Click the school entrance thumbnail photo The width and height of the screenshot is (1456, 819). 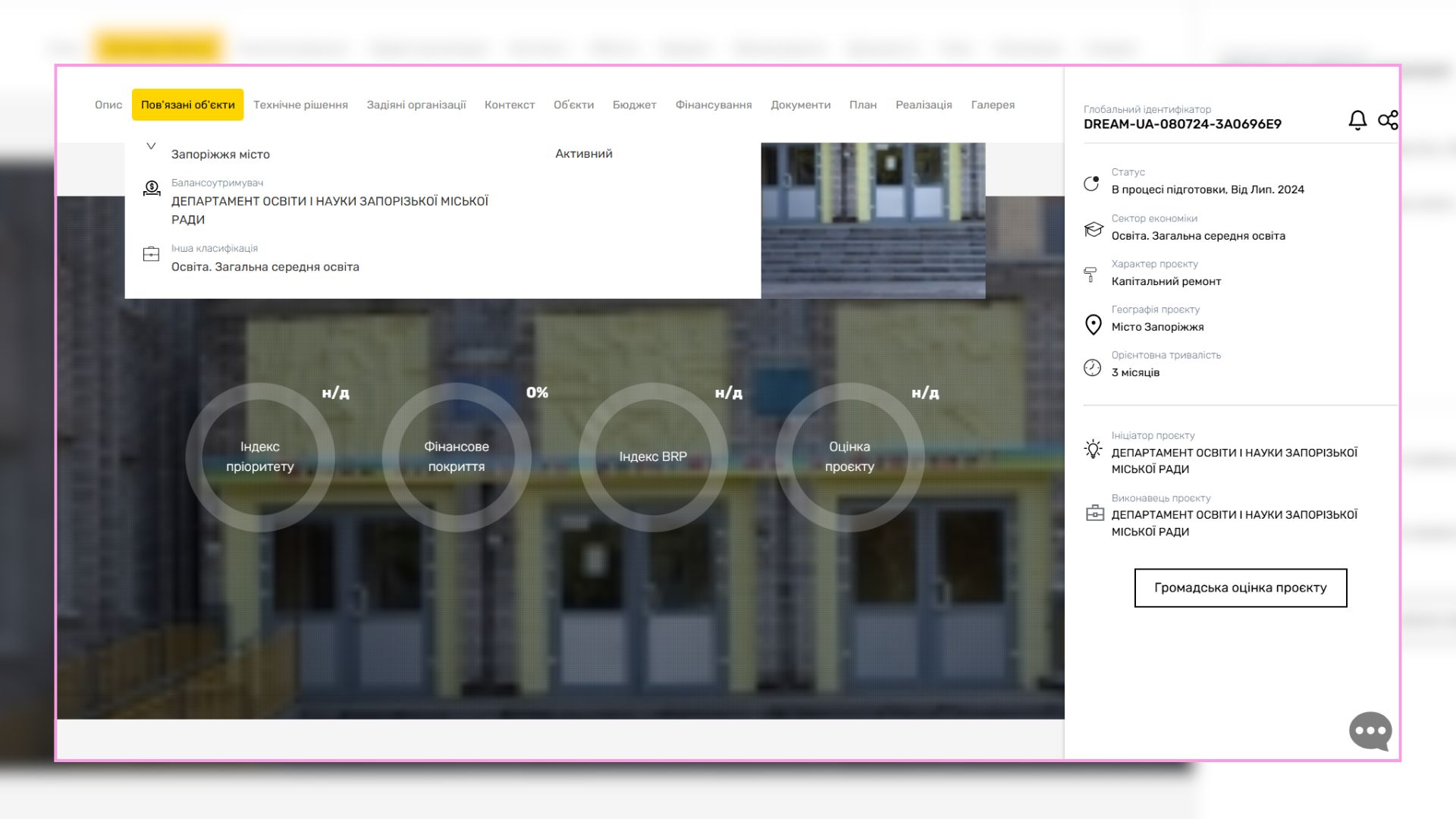tap(873, 220)
